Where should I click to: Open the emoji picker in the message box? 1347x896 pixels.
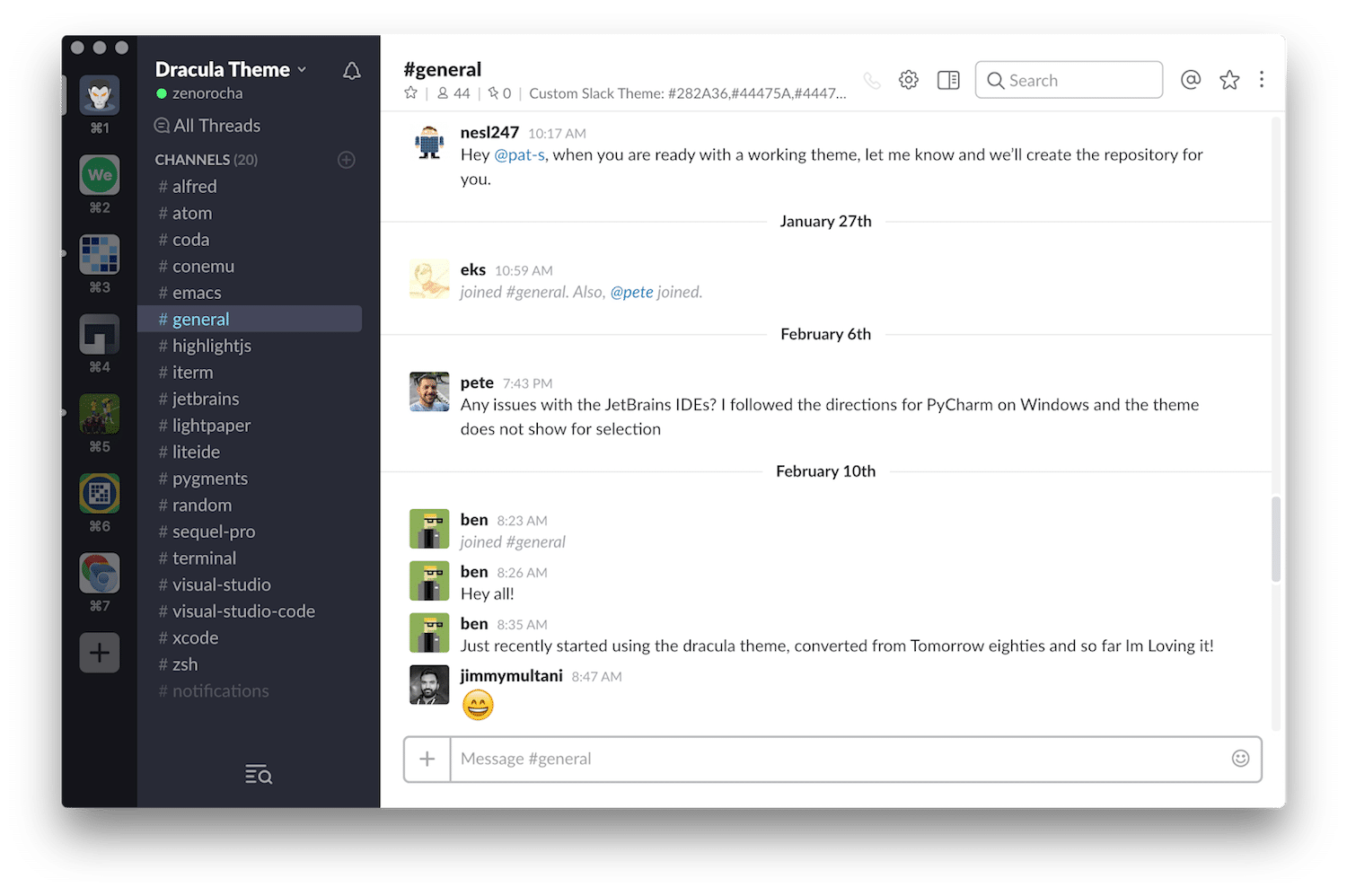click(1240, 759)
